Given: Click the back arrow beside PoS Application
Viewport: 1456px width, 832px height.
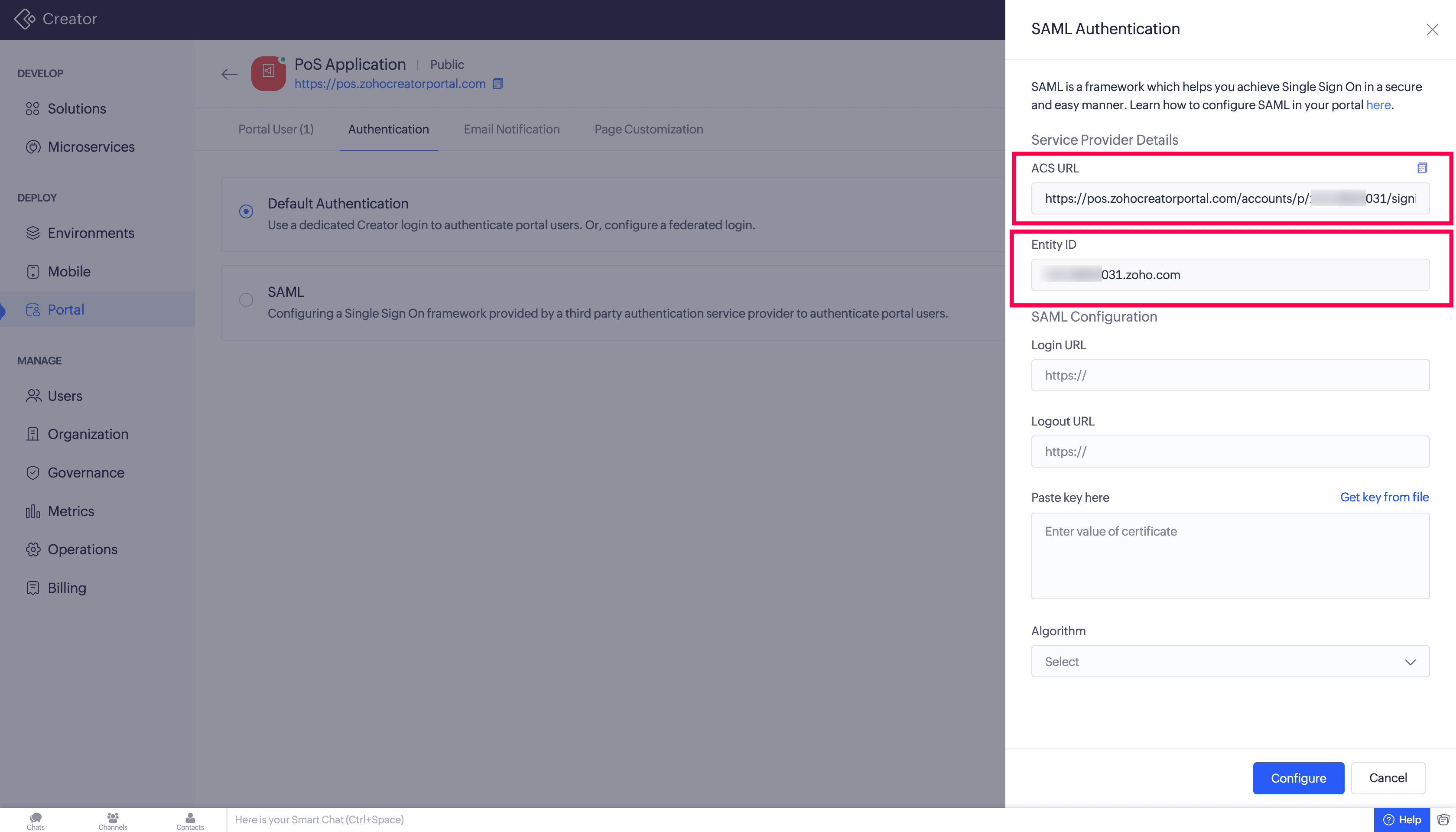Looking at the screenshot, I should click(229, 74).
